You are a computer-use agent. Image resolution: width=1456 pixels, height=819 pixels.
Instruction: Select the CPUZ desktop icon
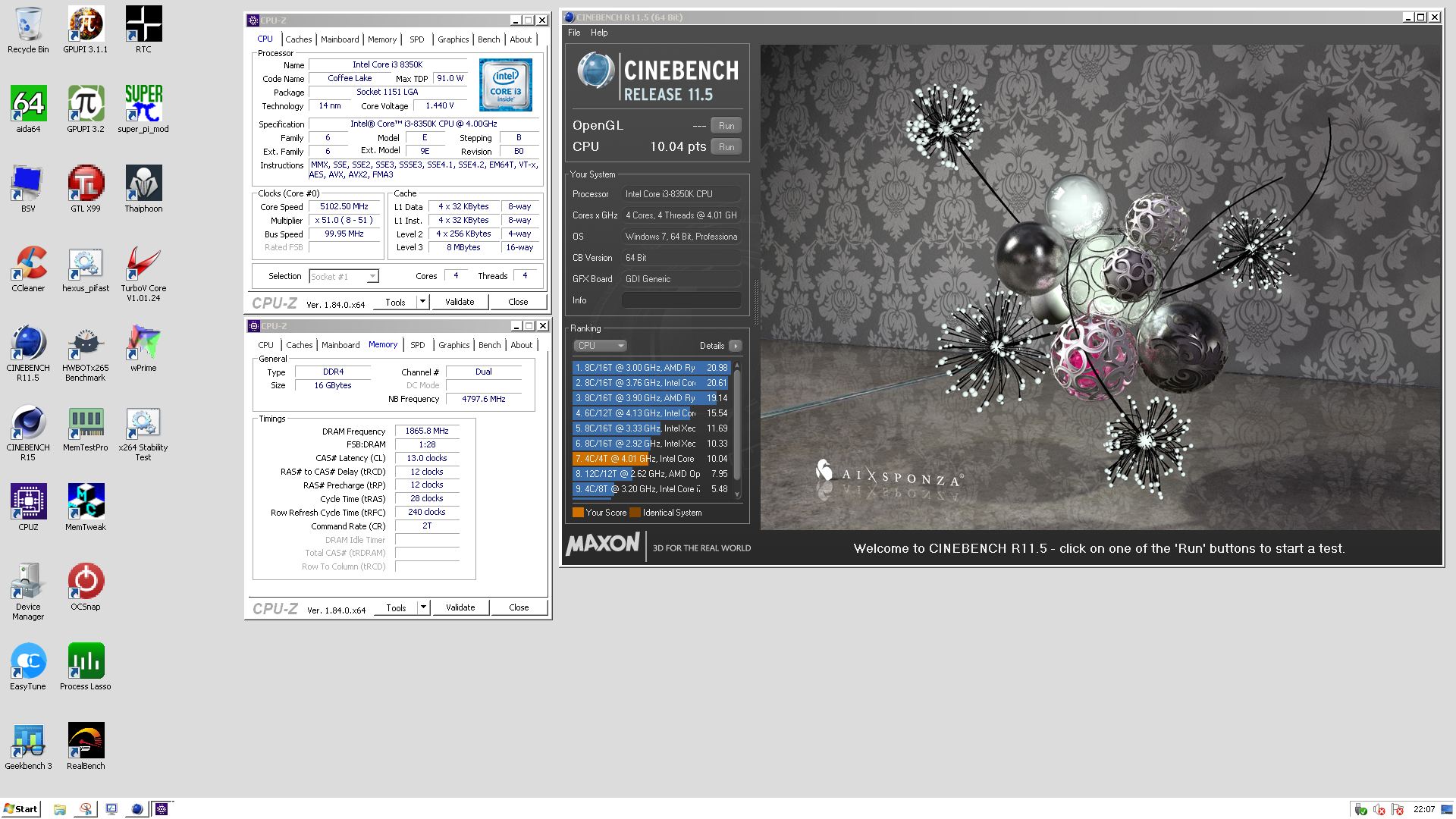[x=28, y=508]
